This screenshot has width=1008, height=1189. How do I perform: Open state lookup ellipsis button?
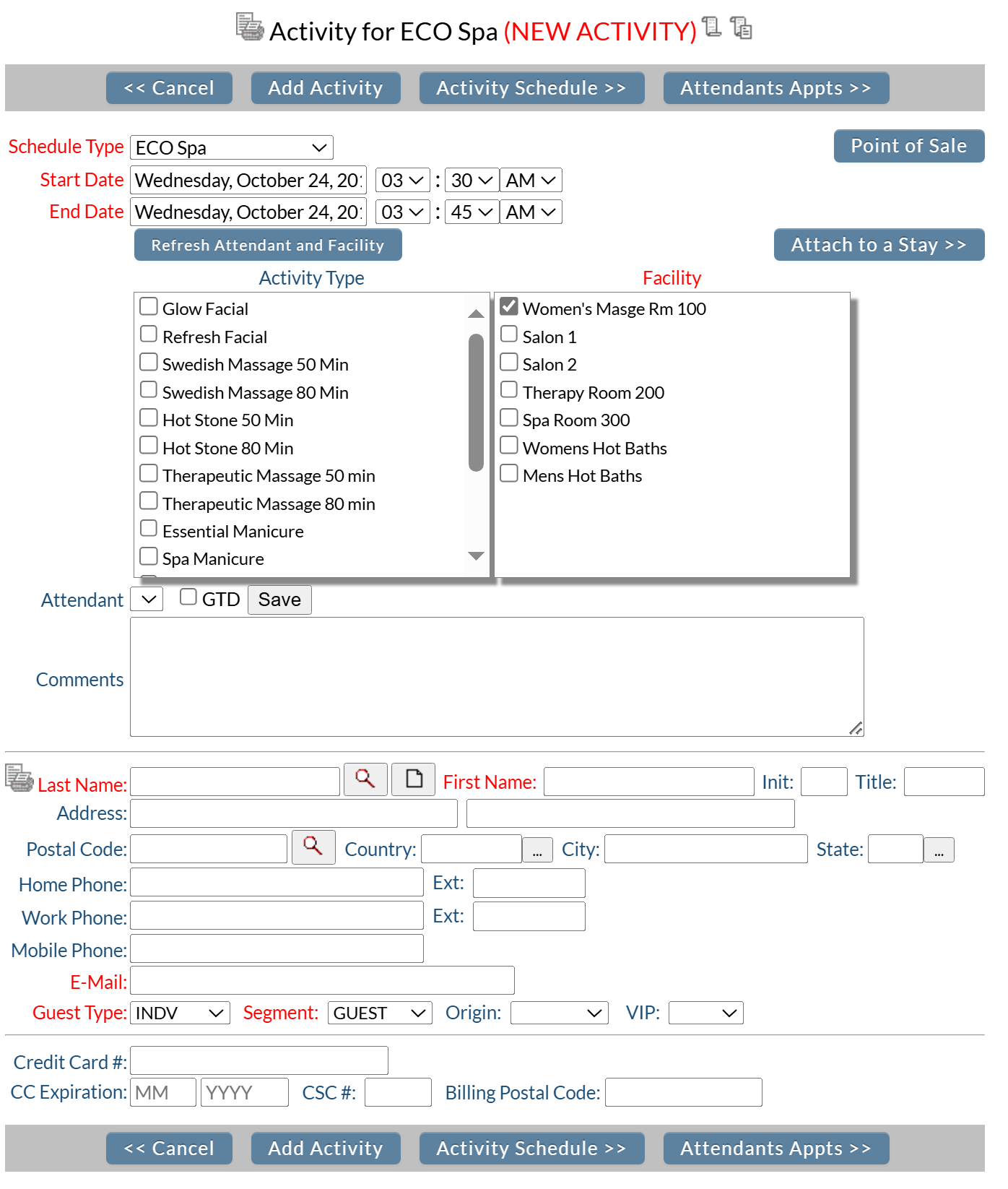pos(939,850)
